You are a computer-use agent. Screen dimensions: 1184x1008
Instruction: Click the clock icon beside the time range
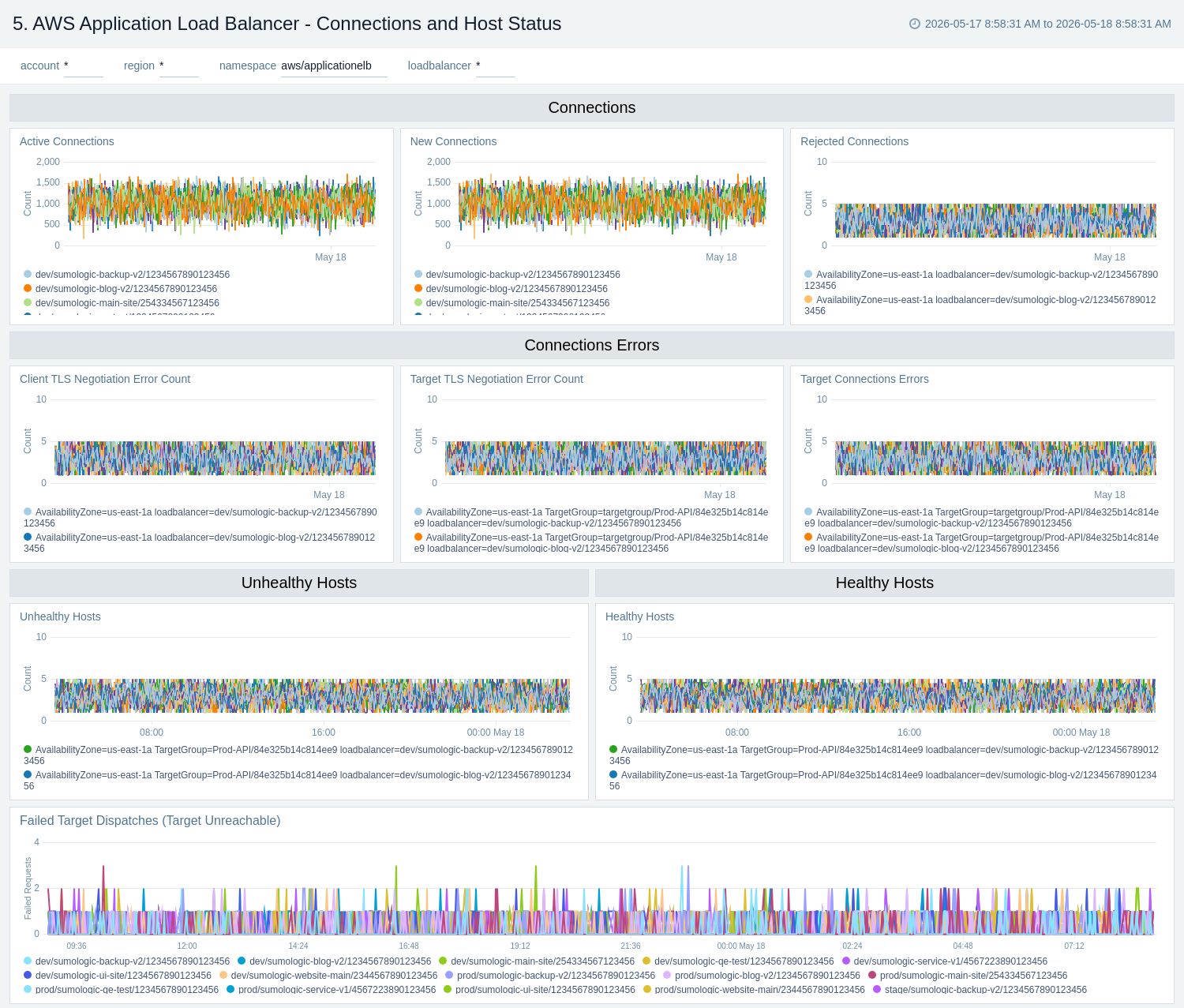tap(915, 24)
